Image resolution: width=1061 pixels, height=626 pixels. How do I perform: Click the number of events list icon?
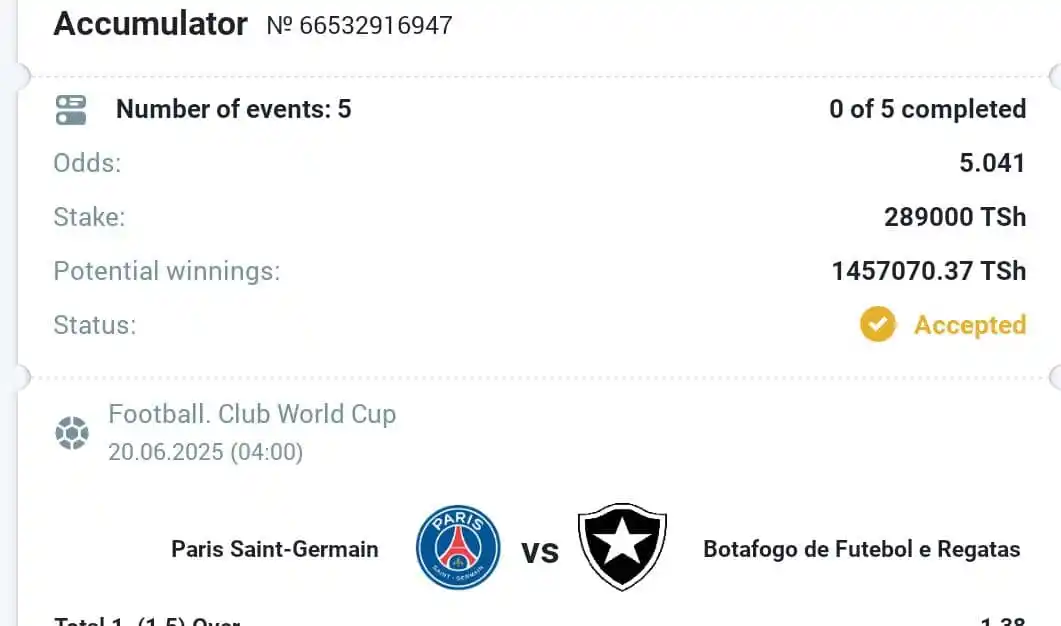[x=71, y=110]
